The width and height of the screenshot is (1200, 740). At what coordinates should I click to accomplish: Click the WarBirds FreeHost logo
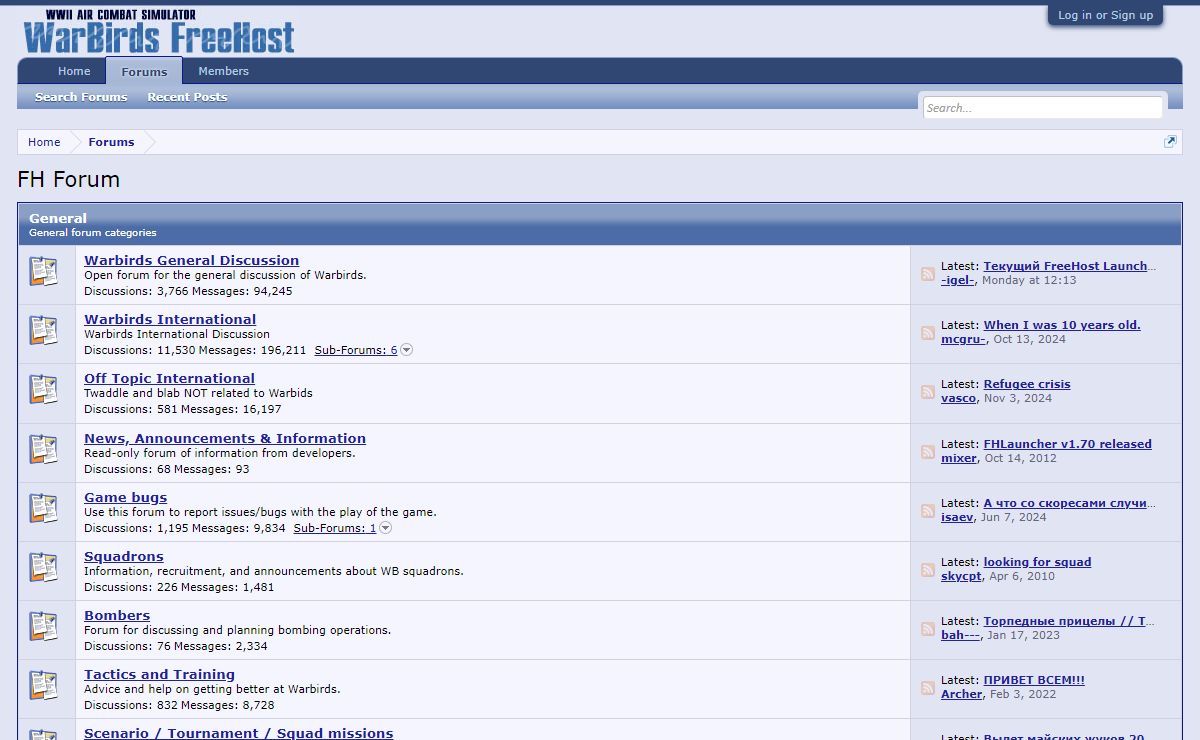coord(159,31)
